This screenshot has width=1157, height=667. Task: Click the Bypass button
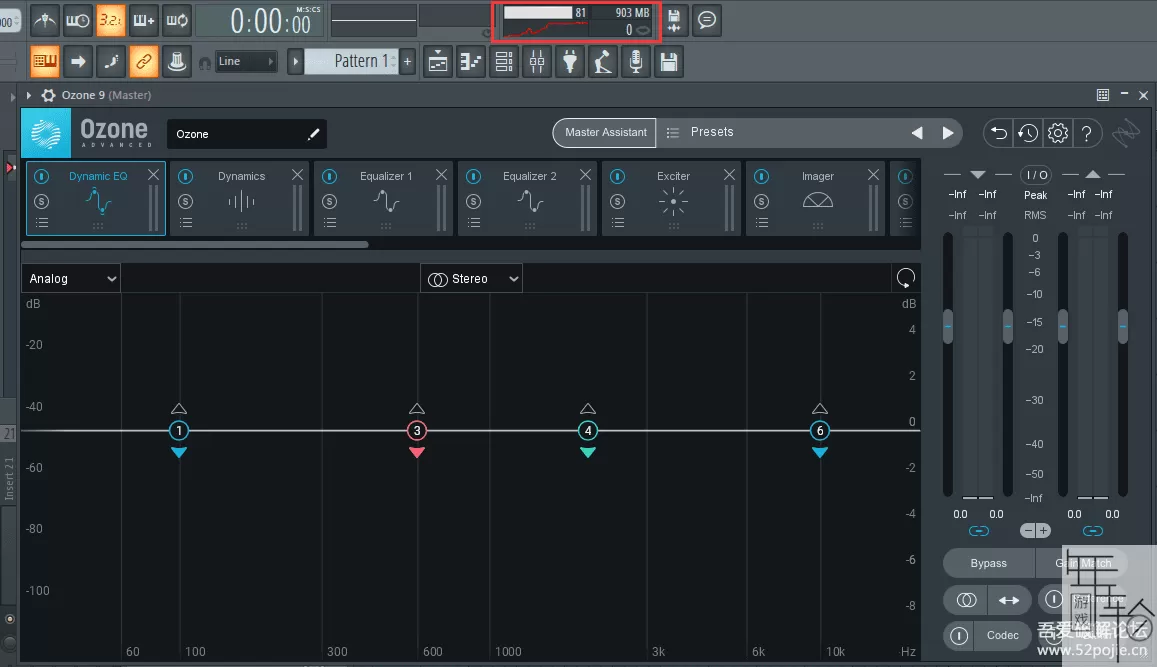(x=989, y=563)
